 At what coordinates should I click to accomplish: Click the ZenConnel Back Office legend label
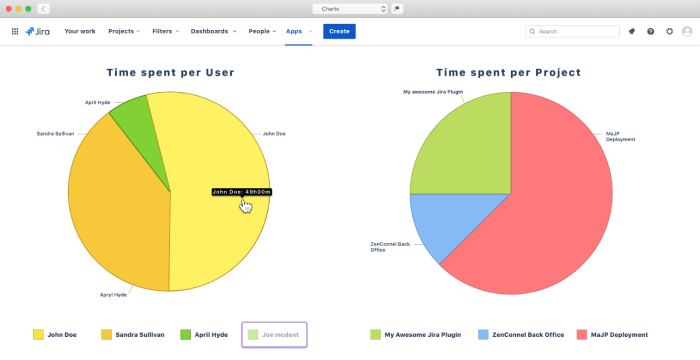528,335
